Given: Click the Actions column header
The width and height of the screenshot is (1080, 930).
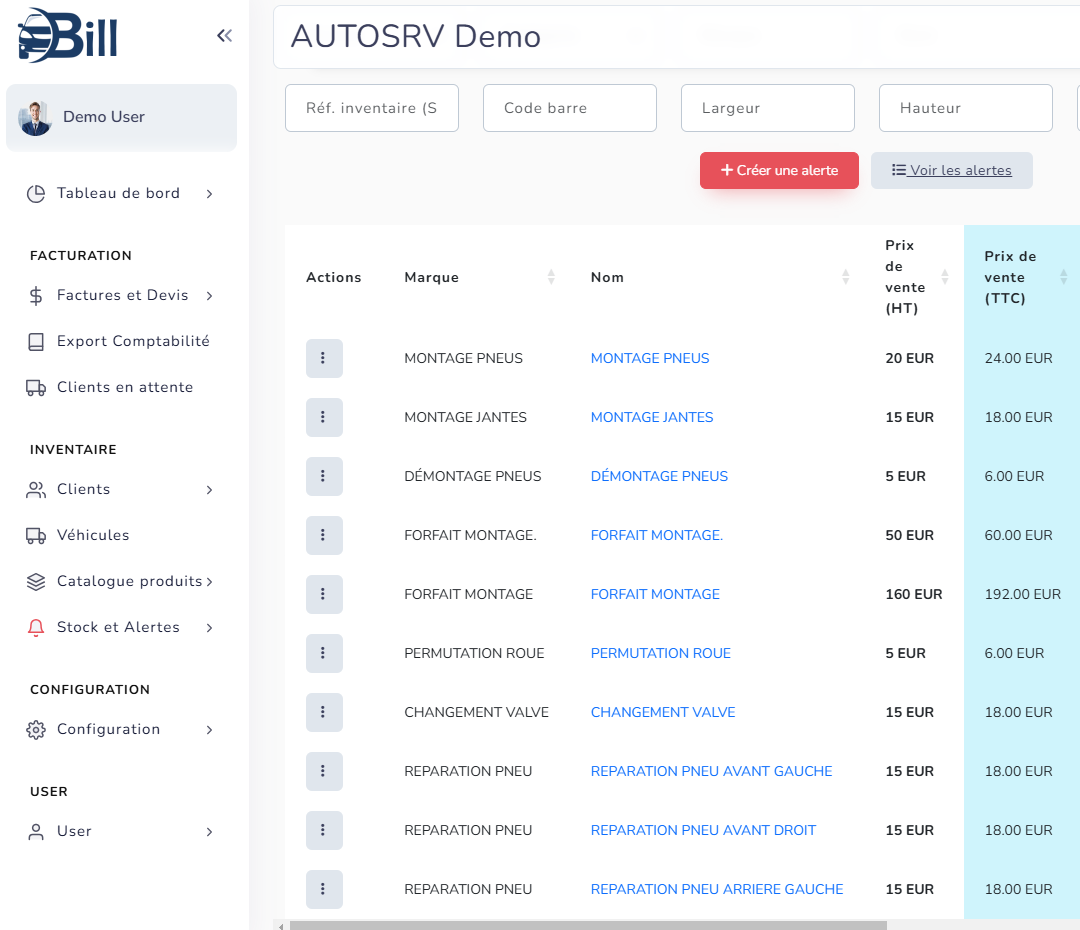Looking at the screenshot, I should click(x=333, y=277).
